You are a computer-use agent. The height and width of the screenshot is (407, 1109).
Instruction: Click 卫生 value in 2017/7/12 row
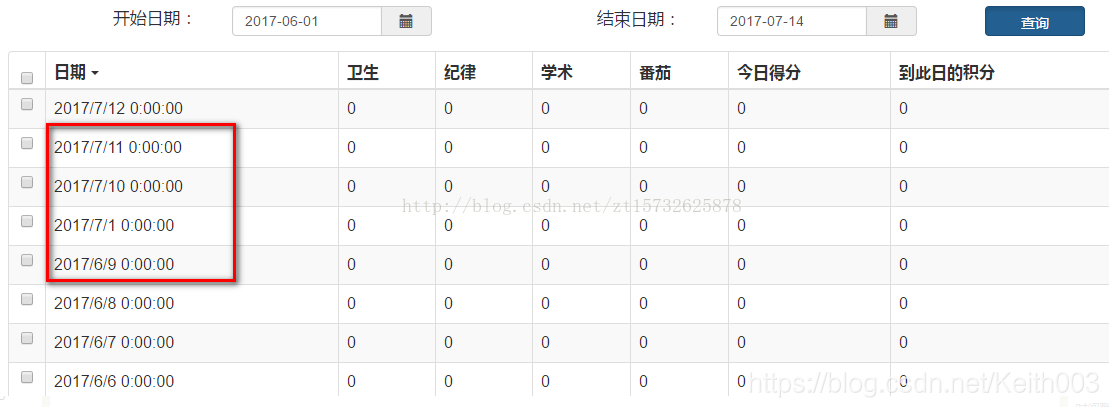(x=352, y=108)
